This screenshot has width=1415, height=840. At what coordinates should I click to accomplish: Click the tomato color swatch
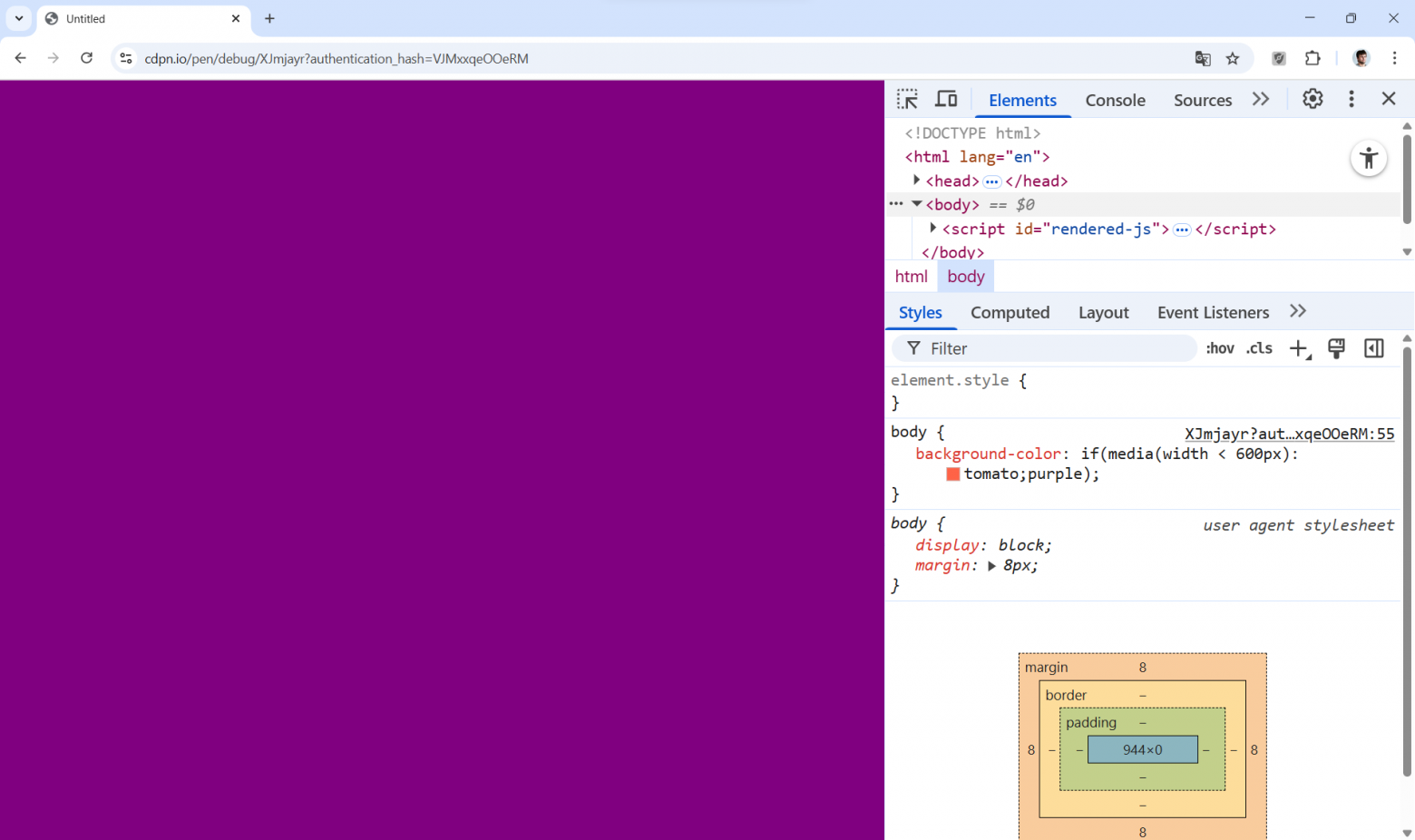pyautogui.click(x=952, y=474)
